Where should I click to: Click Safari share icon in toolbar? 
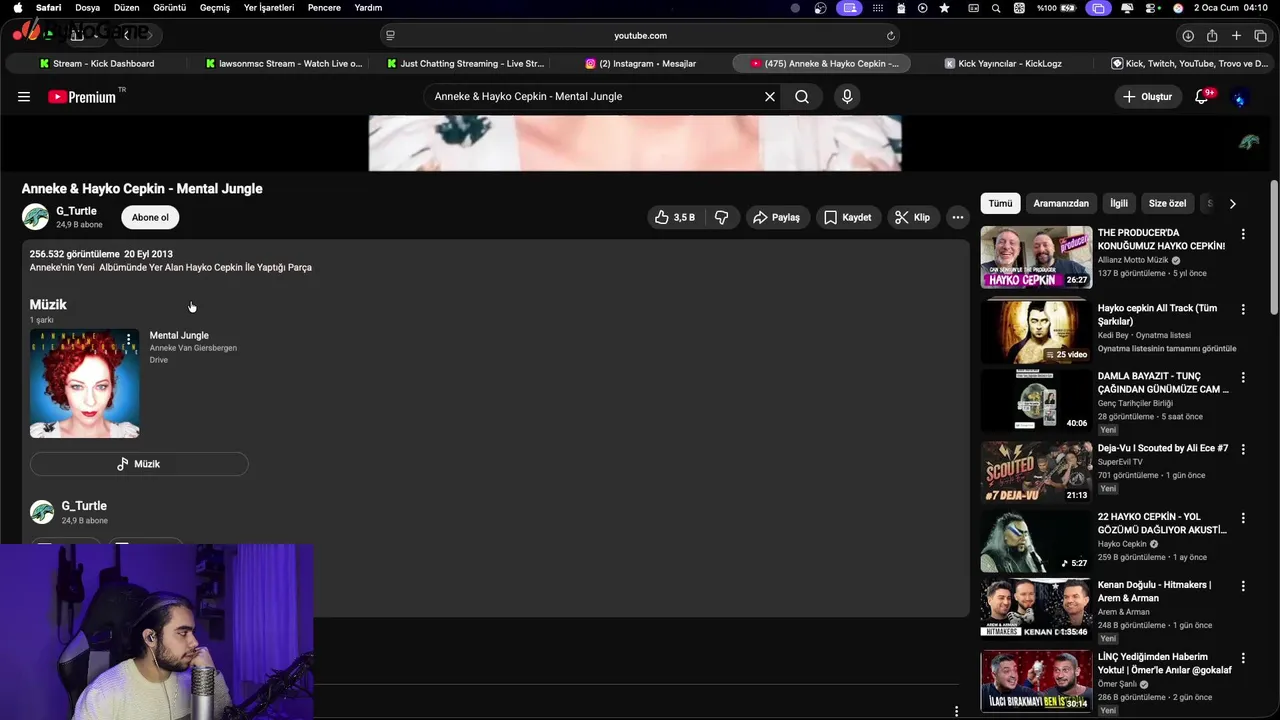(x=1212, y=35)
